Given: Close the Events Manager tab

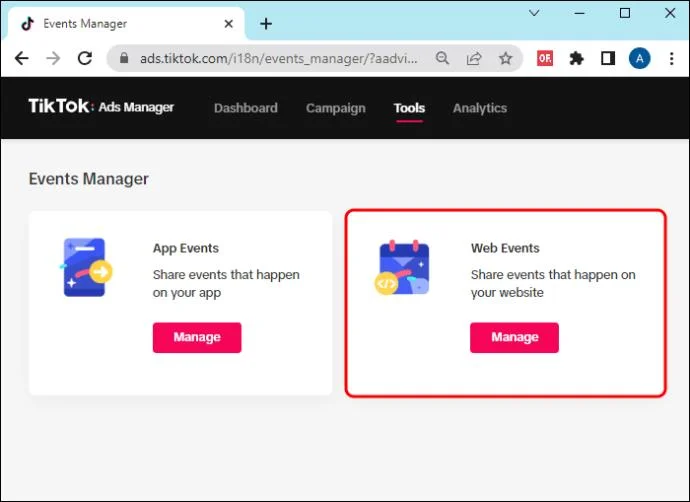Looking at the screenshot, I should click(x=228, y=24).
